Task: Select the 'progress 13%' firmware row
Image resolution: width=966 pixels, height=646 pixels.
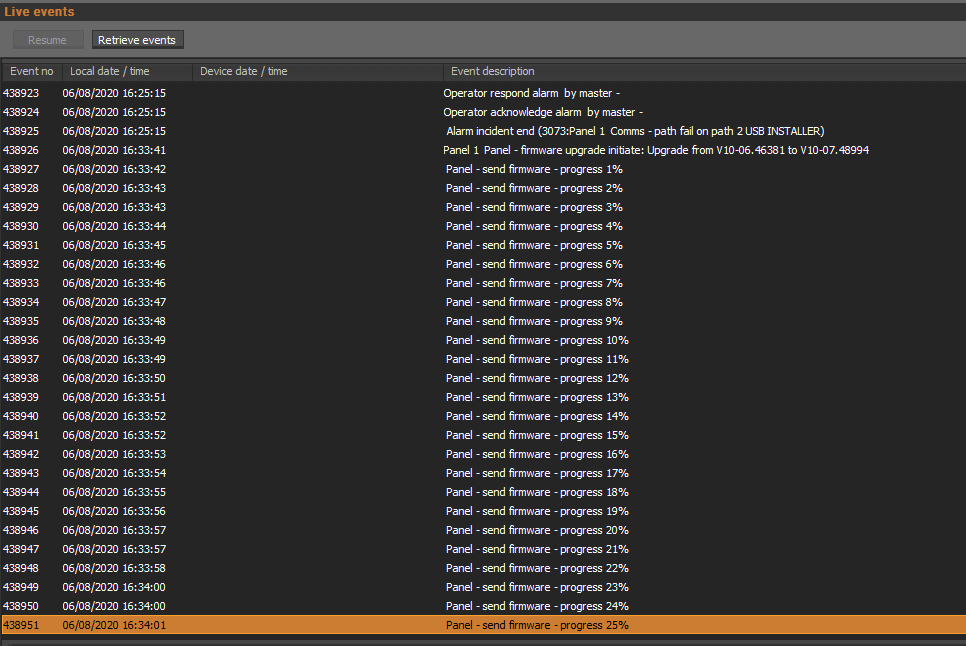Action: pos(483,398)
